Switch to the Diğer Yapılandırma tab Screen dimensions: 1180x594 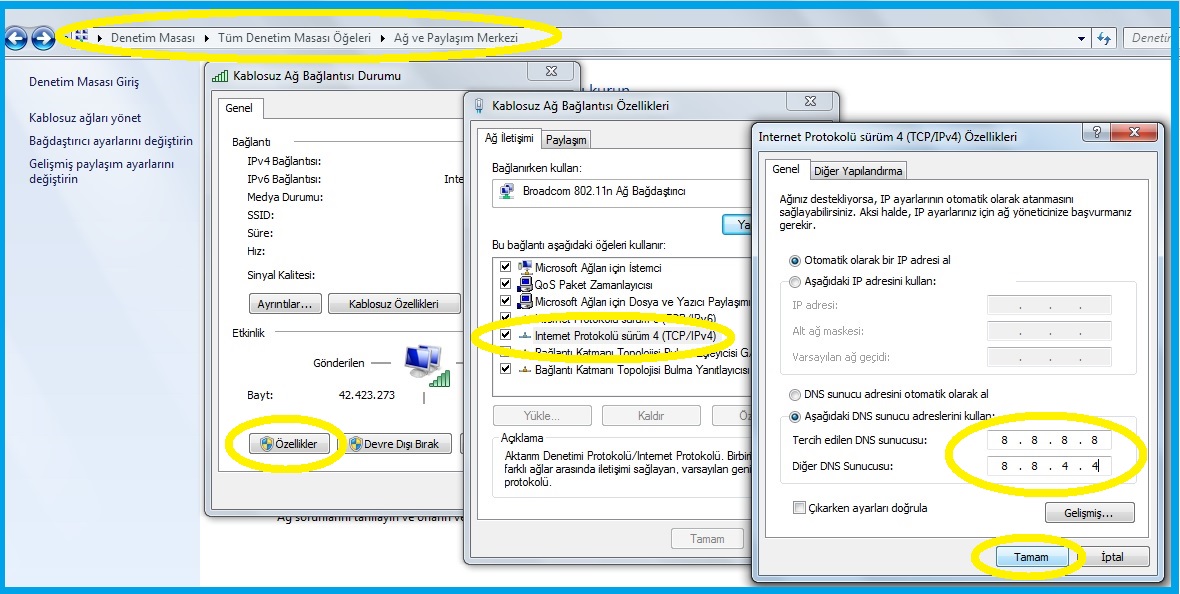858,170
